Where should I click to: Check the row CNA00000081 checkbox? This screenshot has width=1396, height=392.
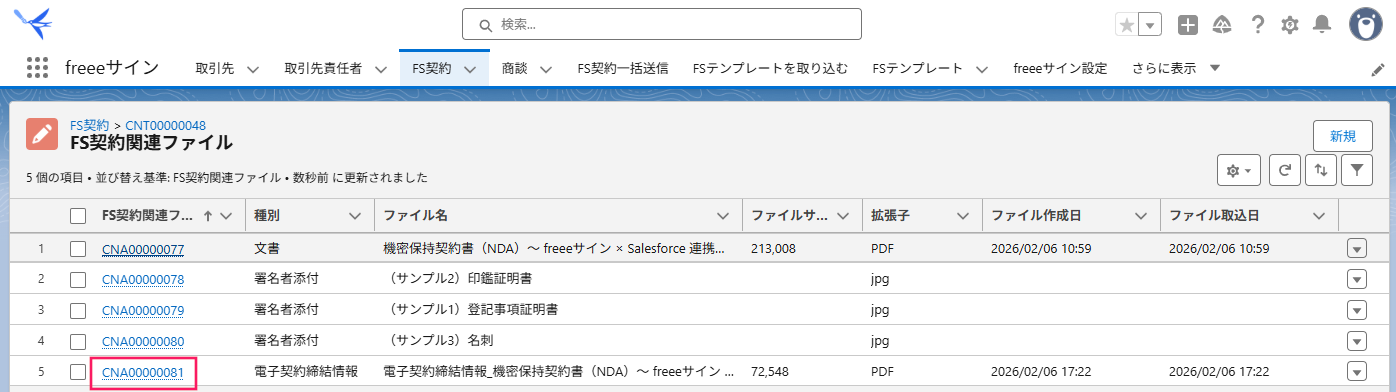tap(78, 372)
